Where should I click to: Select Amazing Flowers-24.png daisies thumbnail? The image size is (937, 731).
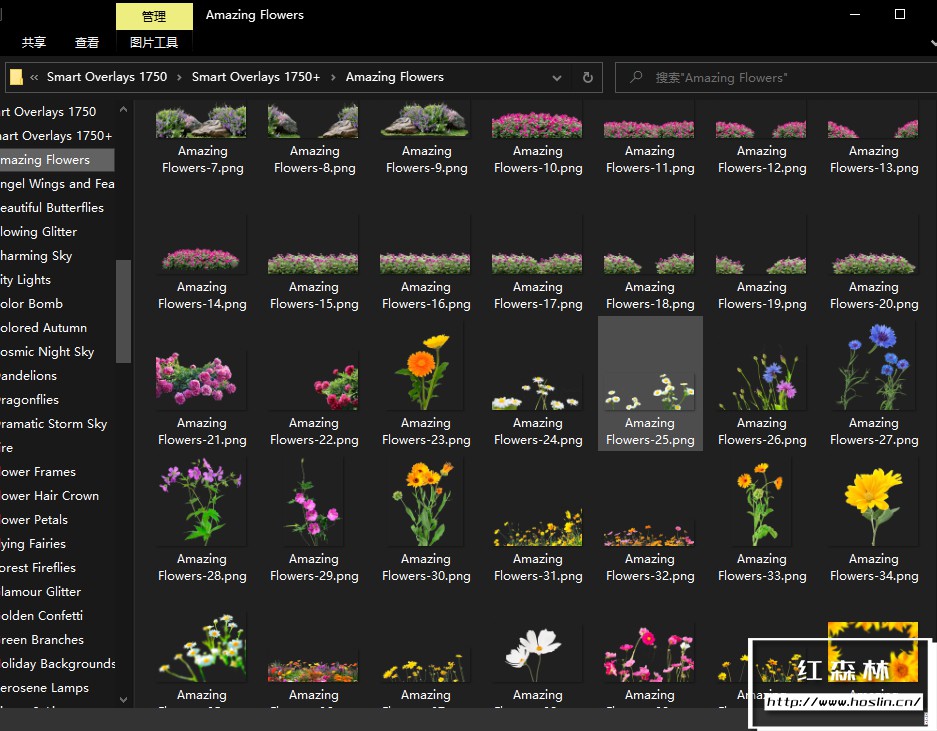point(537,393)
